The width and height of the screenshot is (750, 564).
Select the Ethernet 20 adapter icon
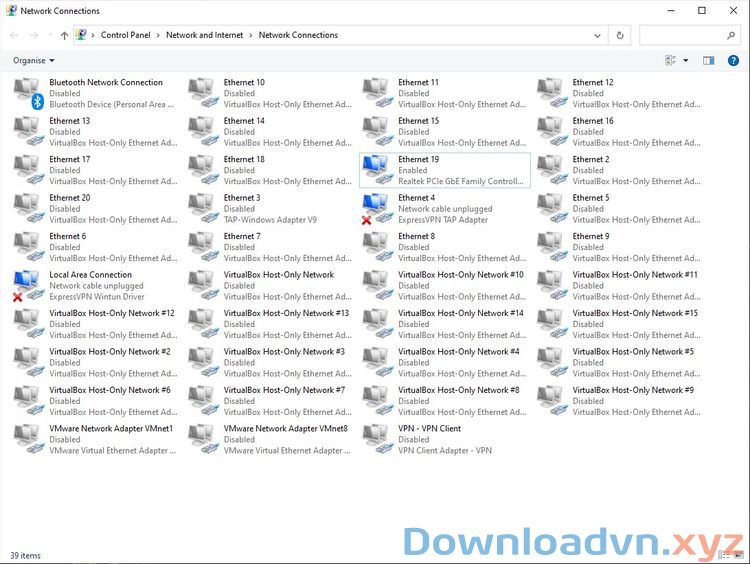coord(29,209)
